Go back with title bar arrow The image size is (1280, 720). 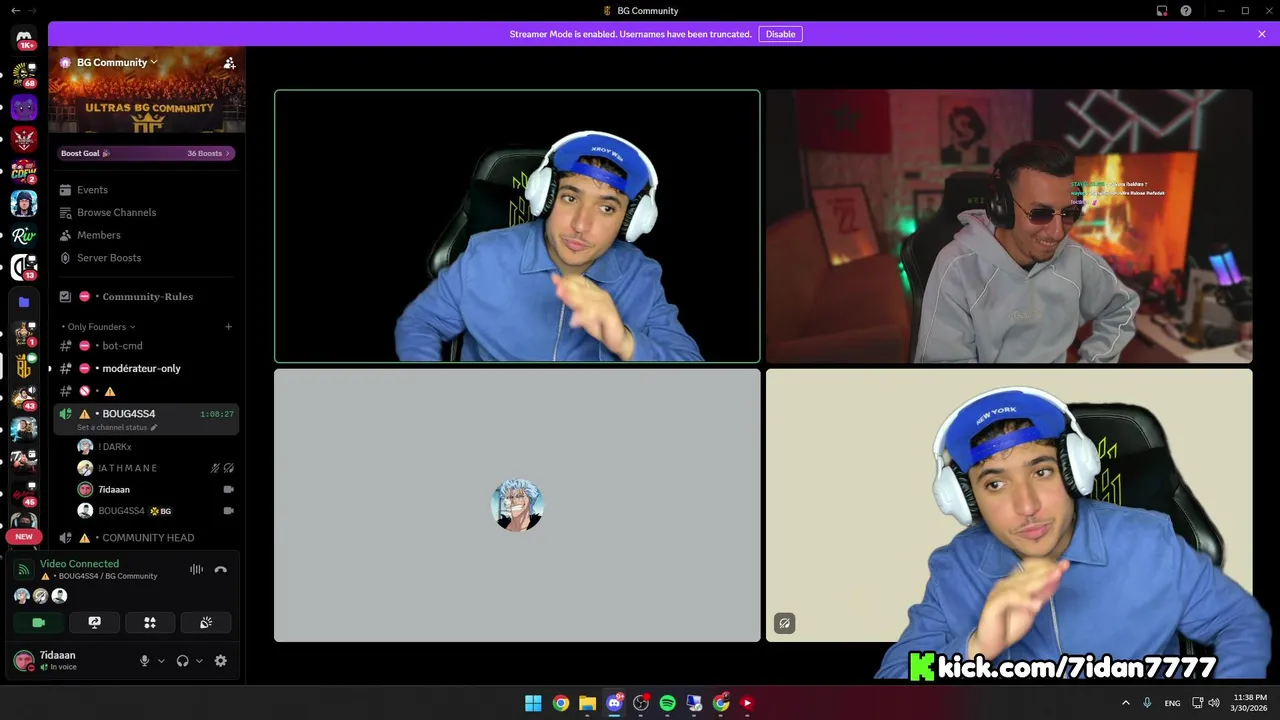coord(15,11)
